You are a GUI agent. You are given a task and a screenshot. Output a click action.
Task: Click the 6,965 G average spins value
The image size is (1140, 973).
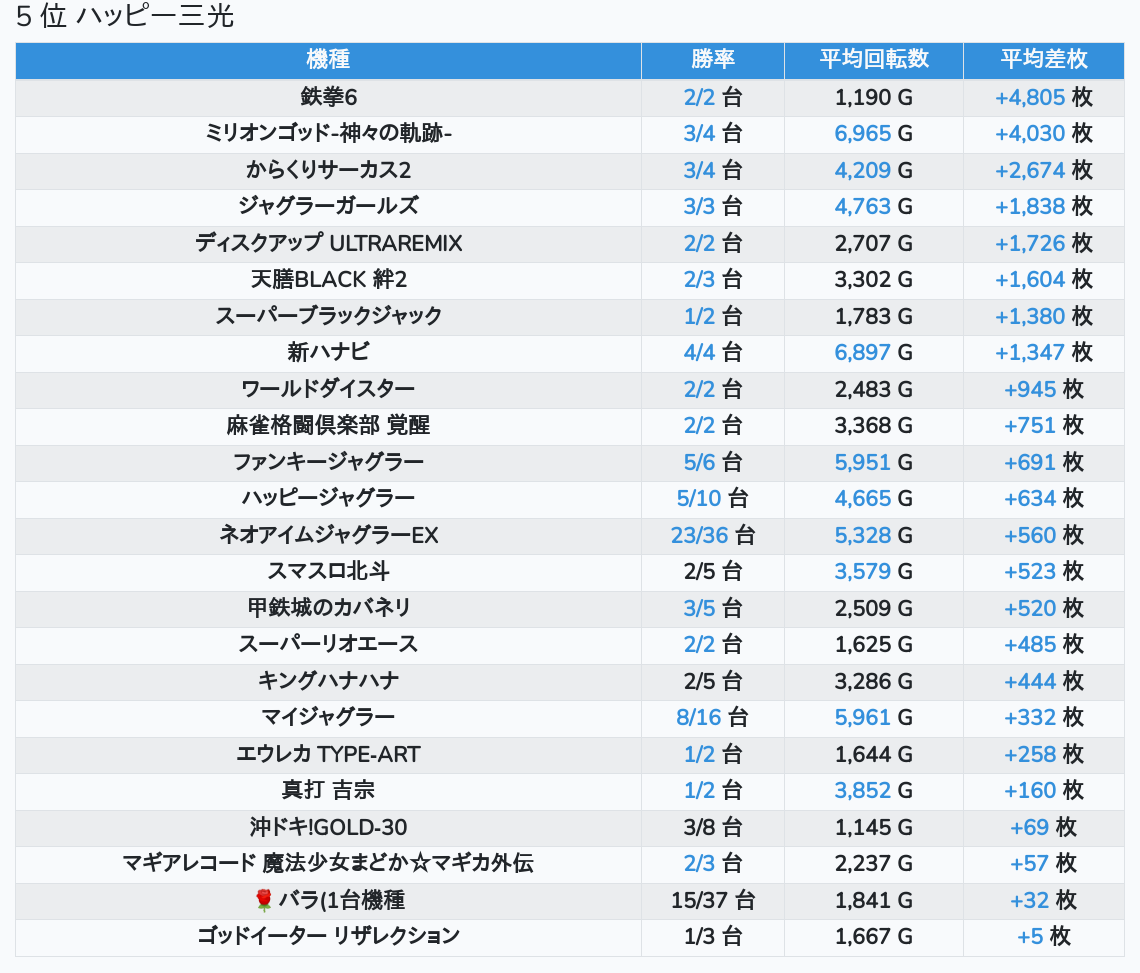tap(874, 134)
